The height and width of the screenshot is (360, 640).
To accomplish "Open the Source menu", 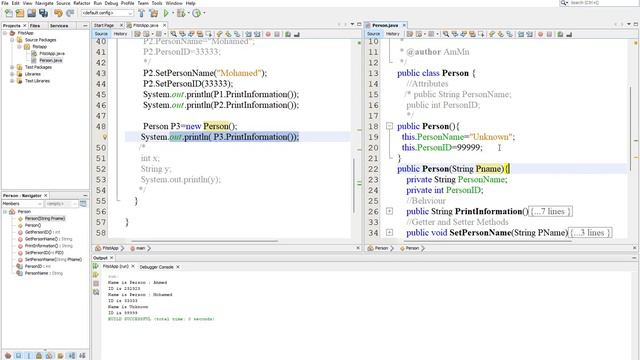I will click(63, 3).
